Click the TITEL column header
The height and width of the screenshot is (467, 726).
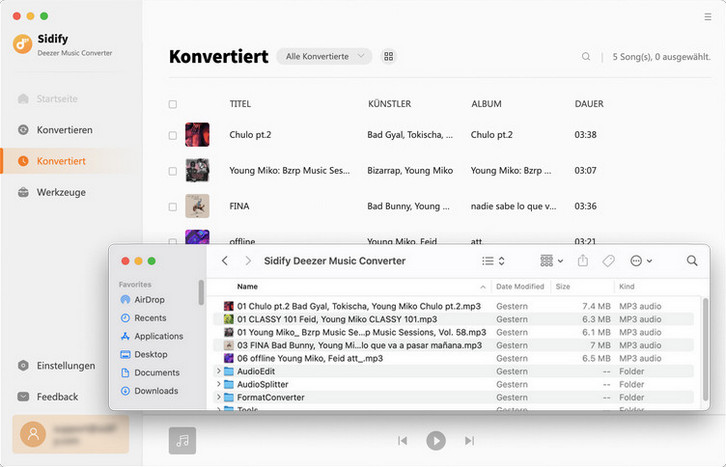(x=240, y=104)
